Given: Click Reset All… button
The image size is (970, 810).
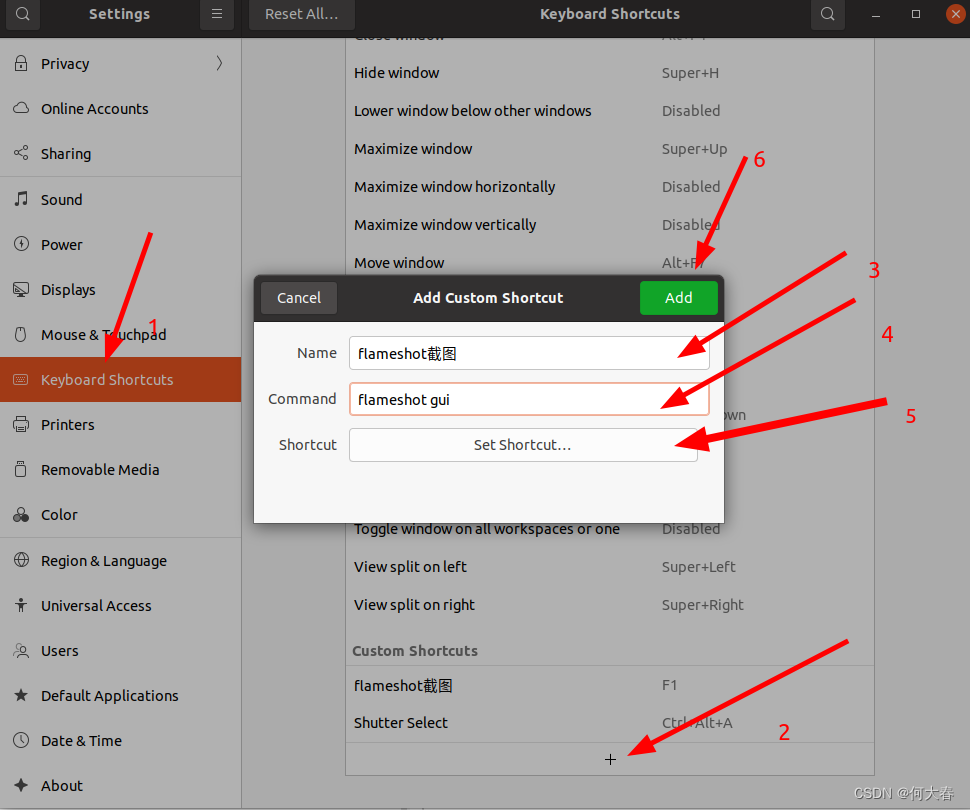Looking at the screenshot, I should [302, 14].
